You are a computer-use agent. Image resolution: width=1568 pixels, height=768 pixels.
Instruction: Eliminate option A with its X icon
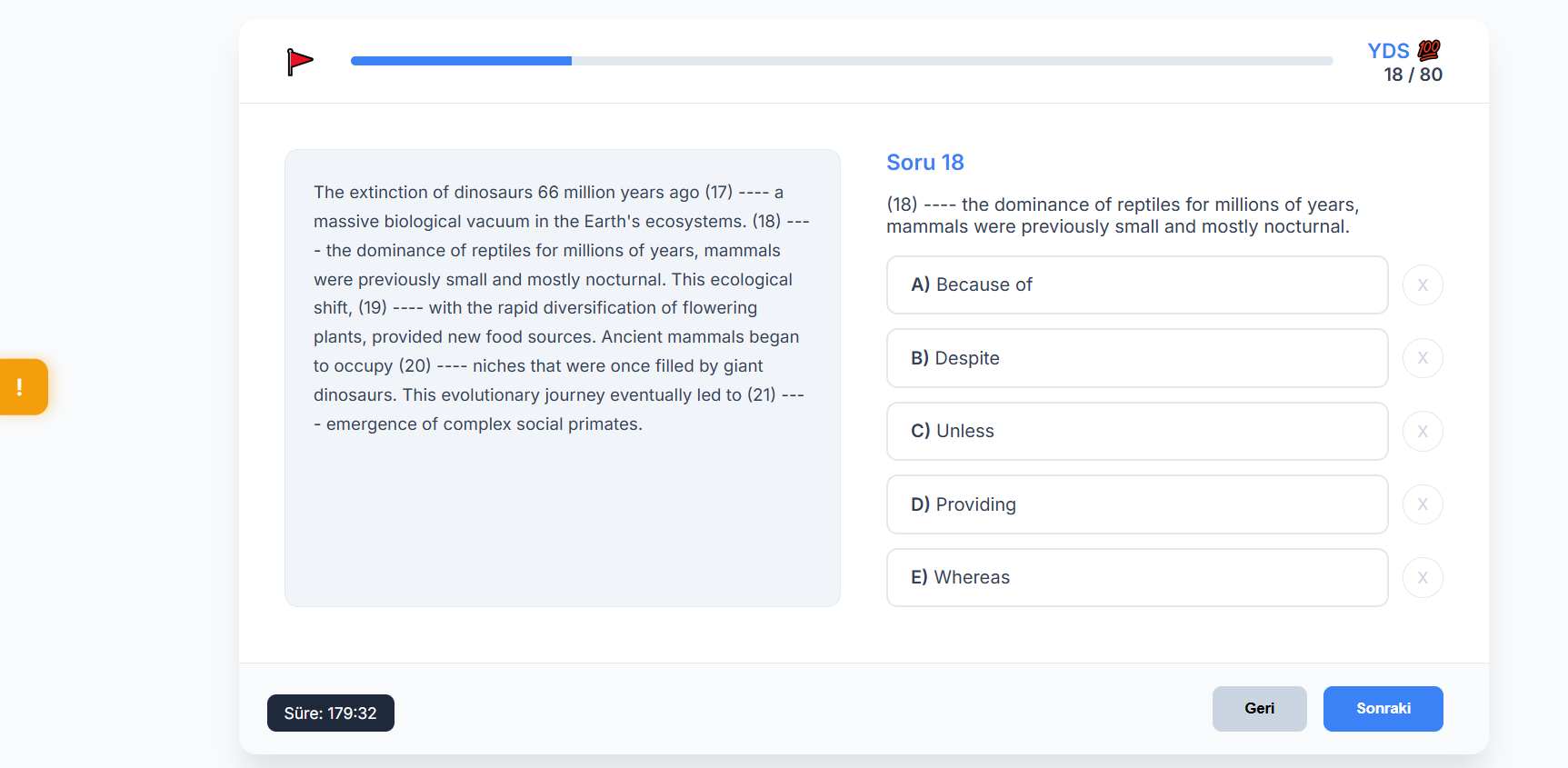pyautogui.click(x=1423, y=285)
